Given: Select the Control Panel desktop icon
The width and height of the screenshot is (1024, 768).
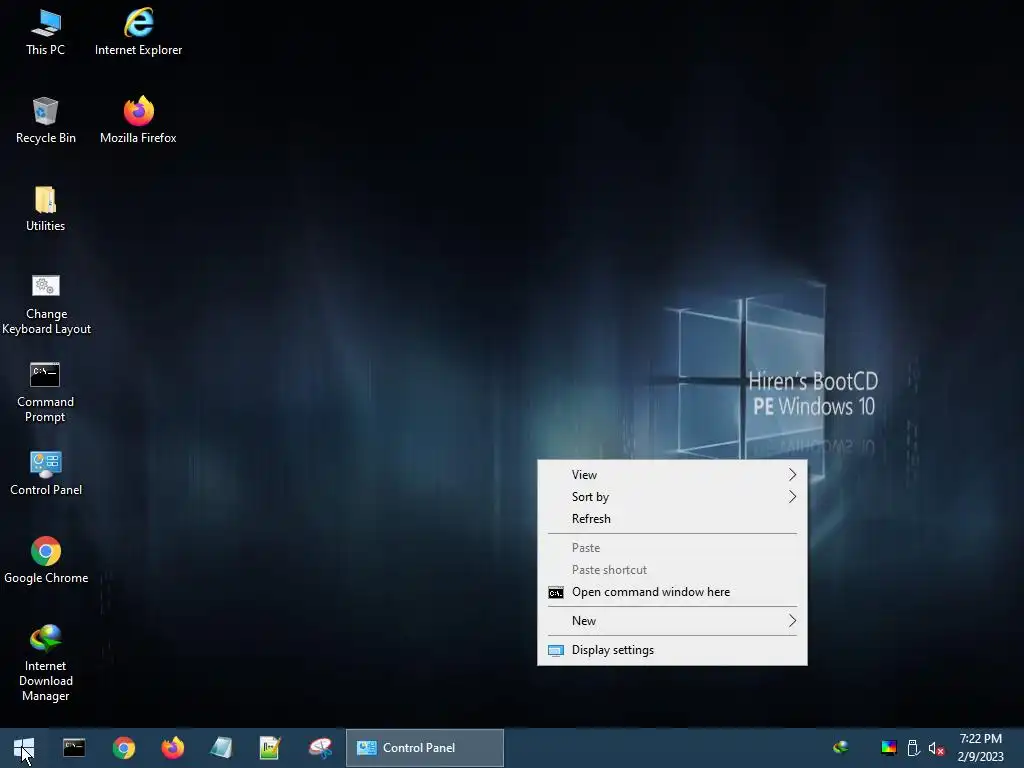Looking at the screenshot, I should 46,473.
